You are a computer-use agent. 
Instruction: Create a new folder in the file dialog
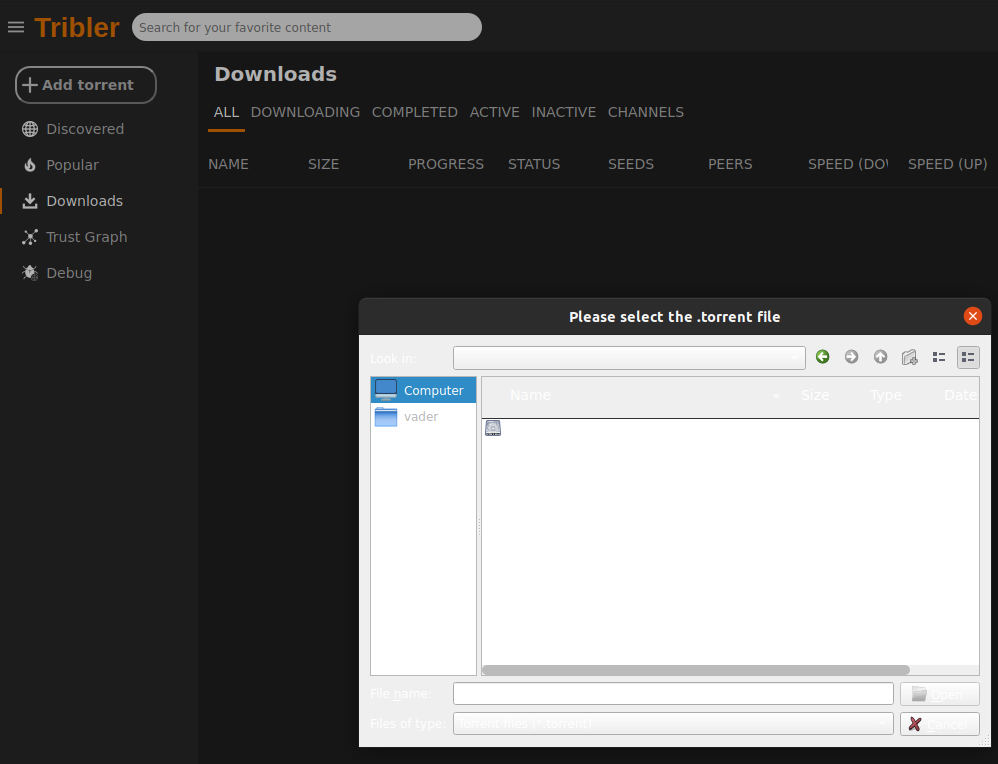tap(910, 357)
